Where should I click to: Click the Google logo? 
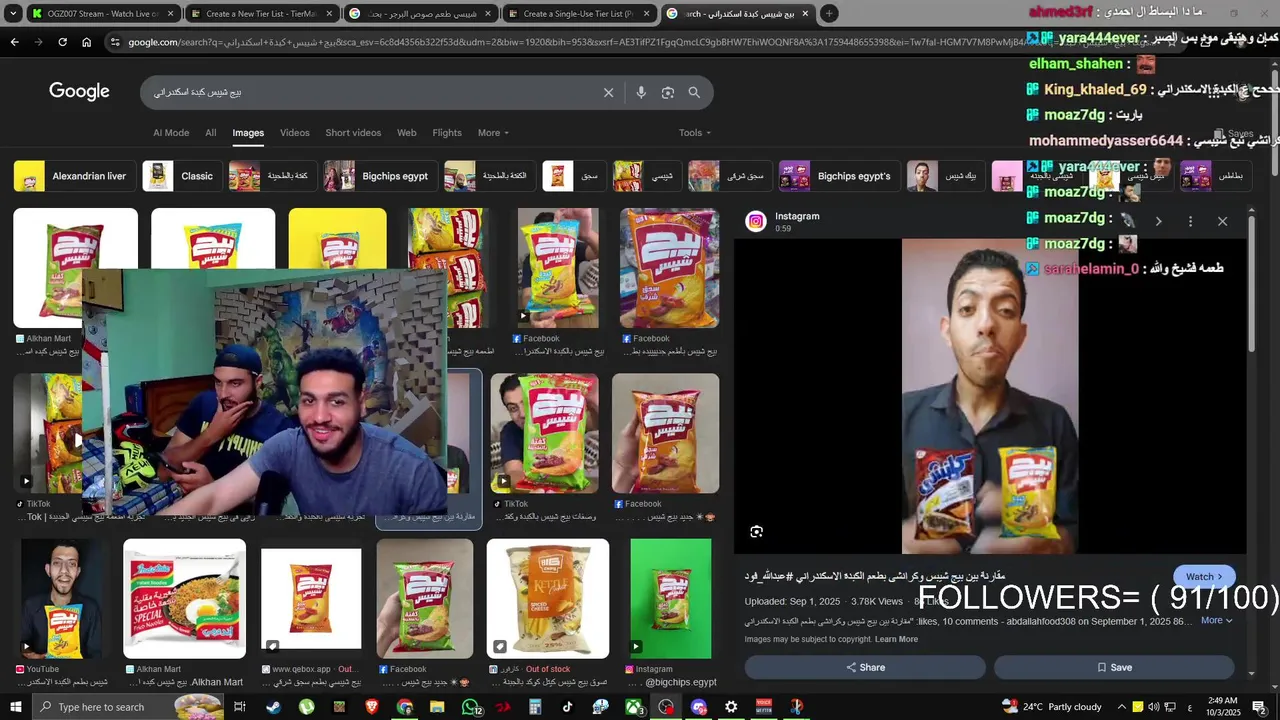(79, 91)
